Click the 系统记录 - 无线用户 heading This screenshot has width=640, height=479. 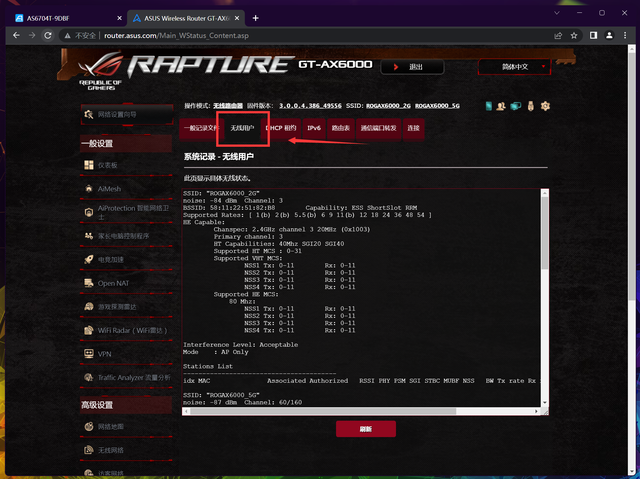coord(219,157)
